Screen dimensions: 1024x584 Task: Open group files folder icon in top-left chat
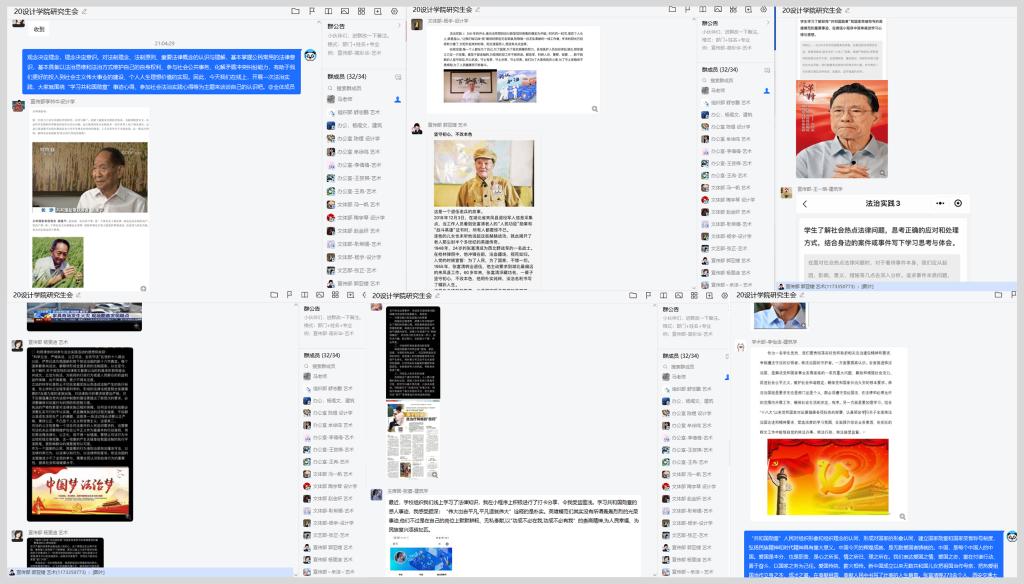click(295, 10)
